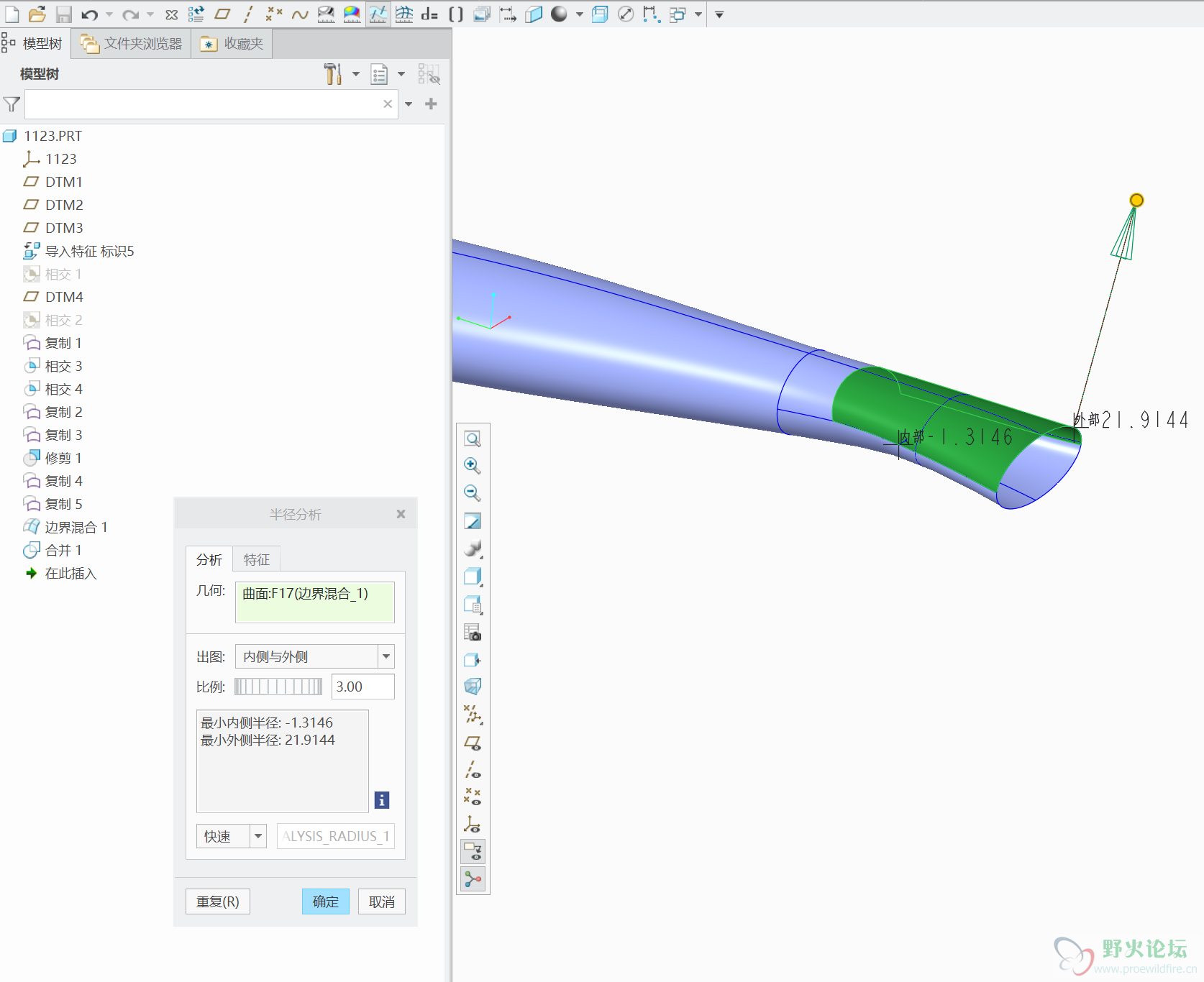This screenshot has width=1204, height=982.
Task: Click the model tree search filter field
Action: (x=211, y=104)
